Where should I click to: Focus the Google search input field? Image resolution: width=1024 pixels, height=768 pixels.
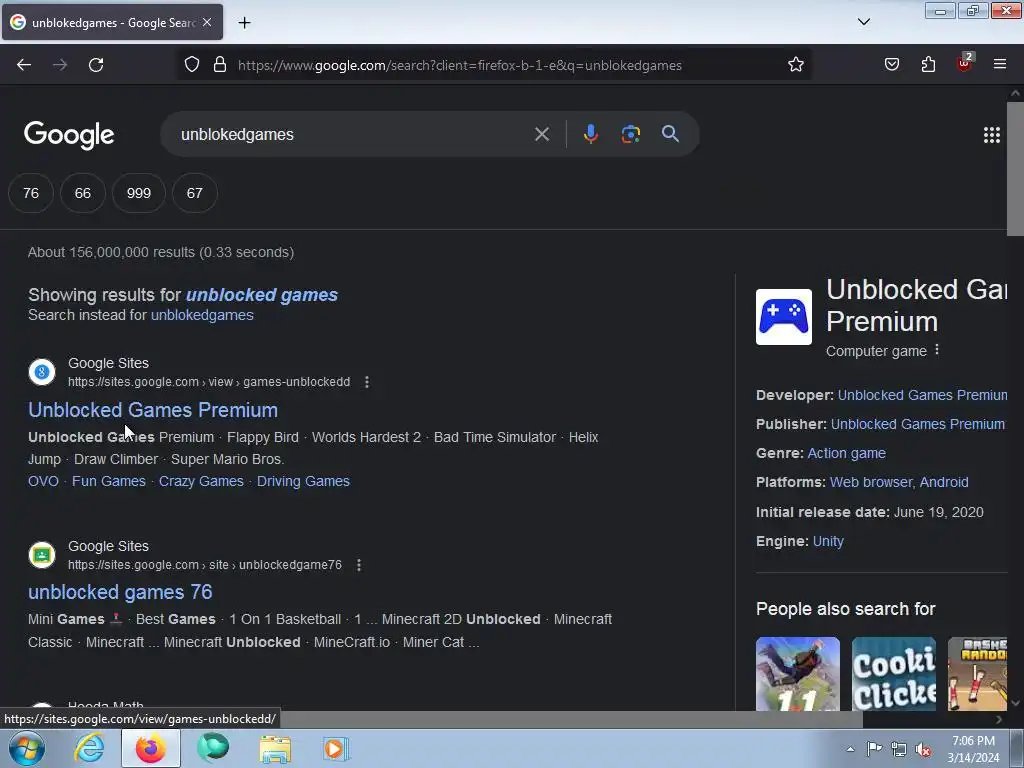coord(353,135)
